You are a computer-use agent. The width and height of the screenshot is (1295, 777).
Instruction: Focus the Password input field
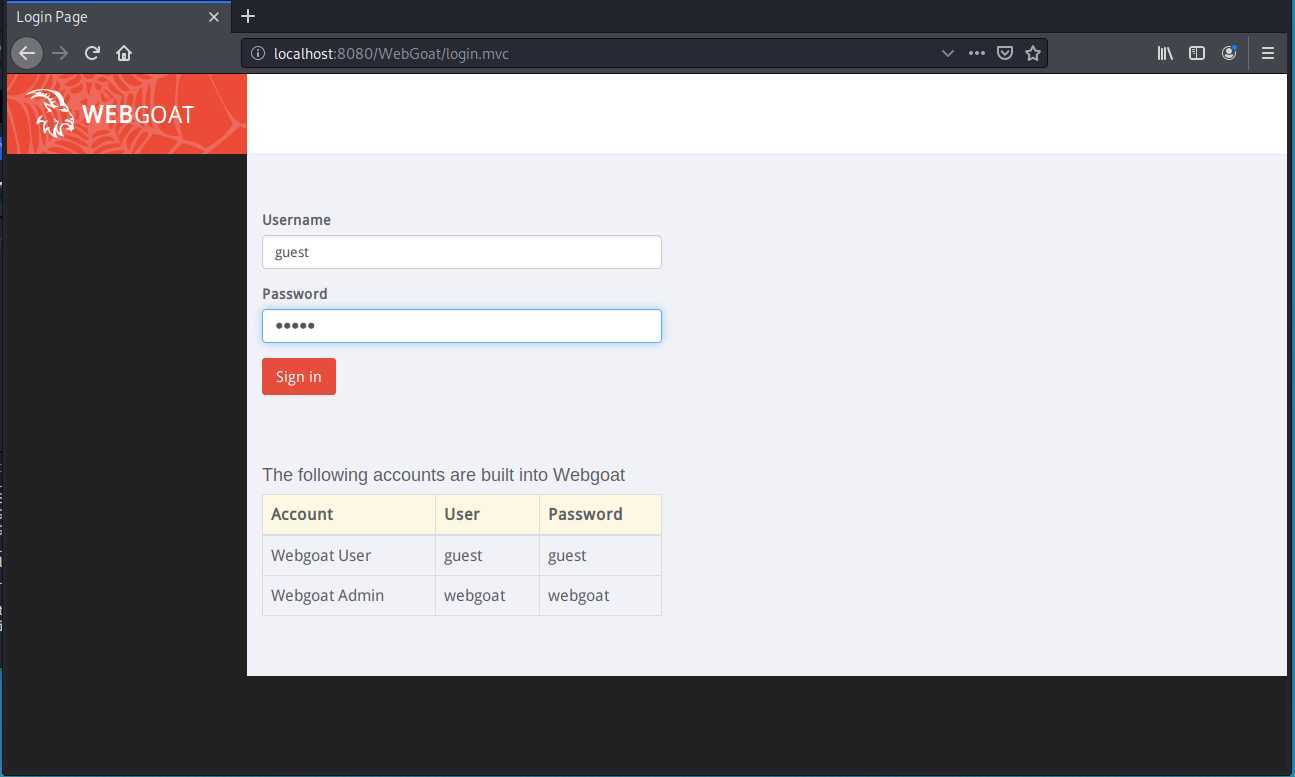pyautogui.click(x=461, y=326)
